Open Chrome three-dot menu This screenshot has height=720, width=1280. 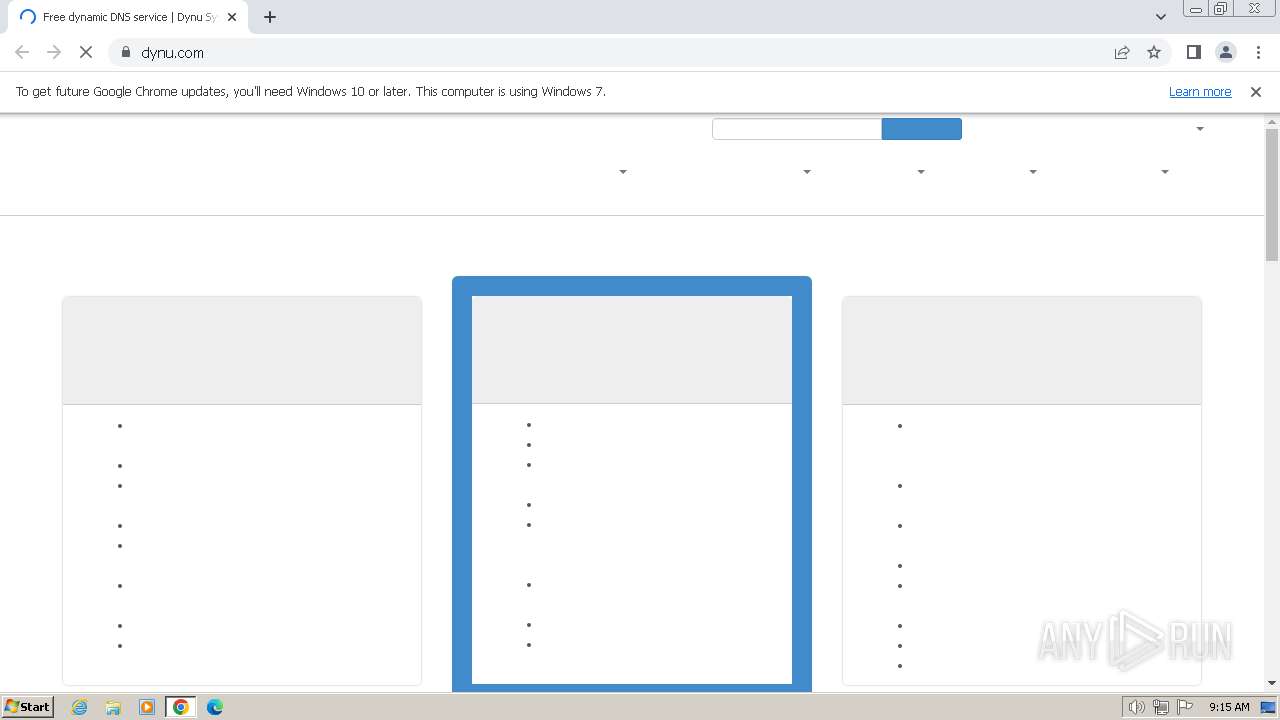[1258, 52]
